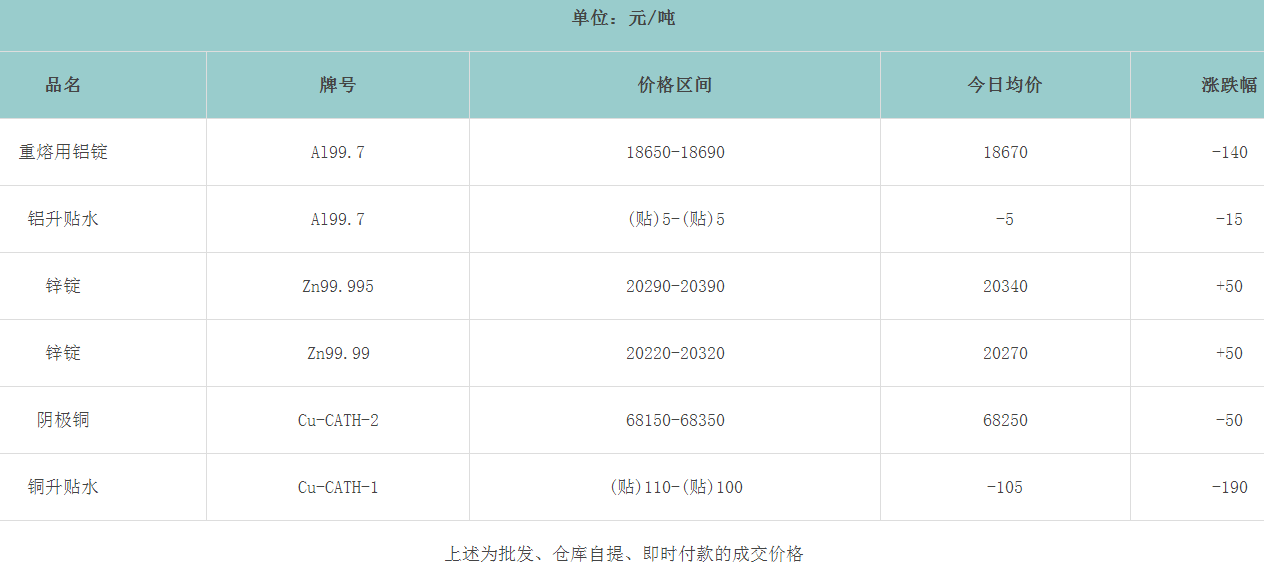Click the Zn99.99 grade cell
Viewport: 1264px width, 581px height.
click(x=338, y=353)
